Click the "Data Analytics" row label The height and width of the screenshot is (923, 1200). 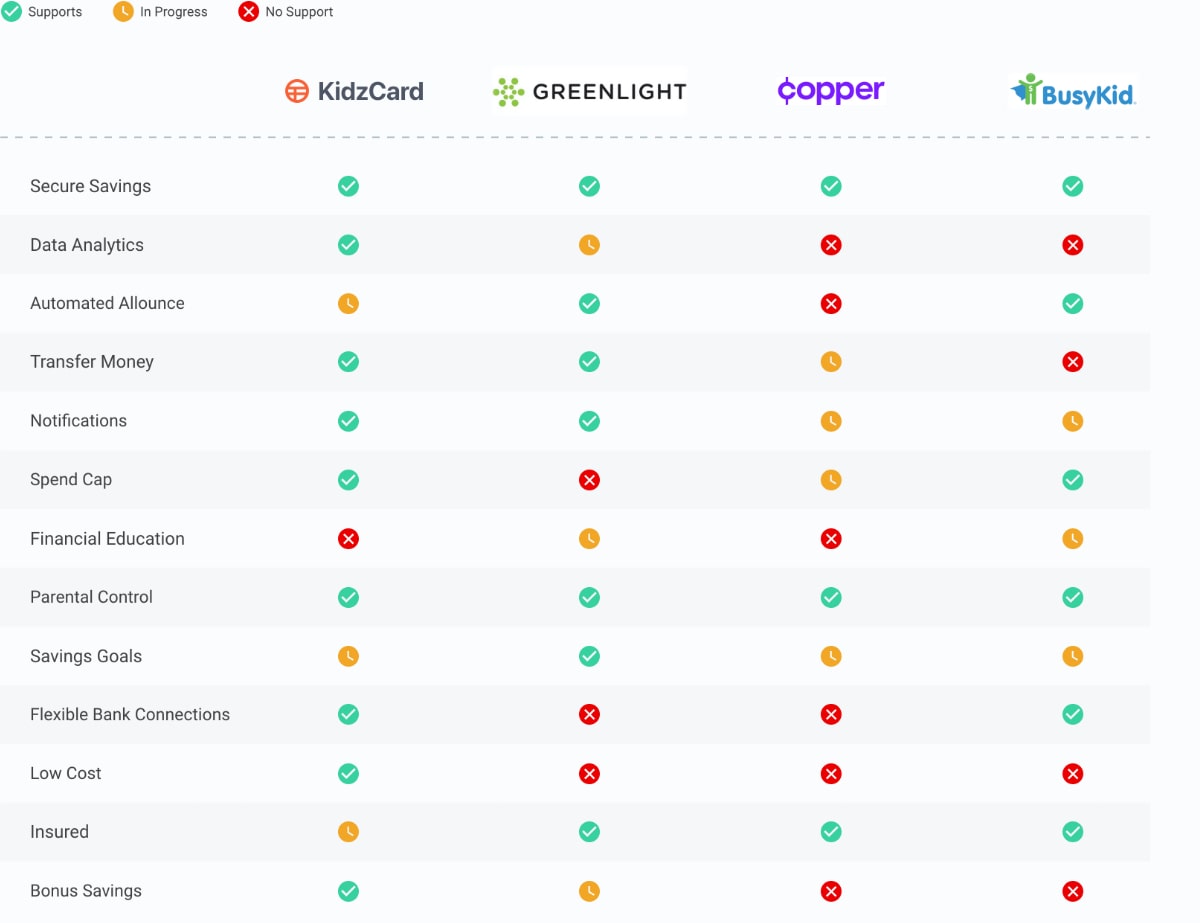[87, 245]
